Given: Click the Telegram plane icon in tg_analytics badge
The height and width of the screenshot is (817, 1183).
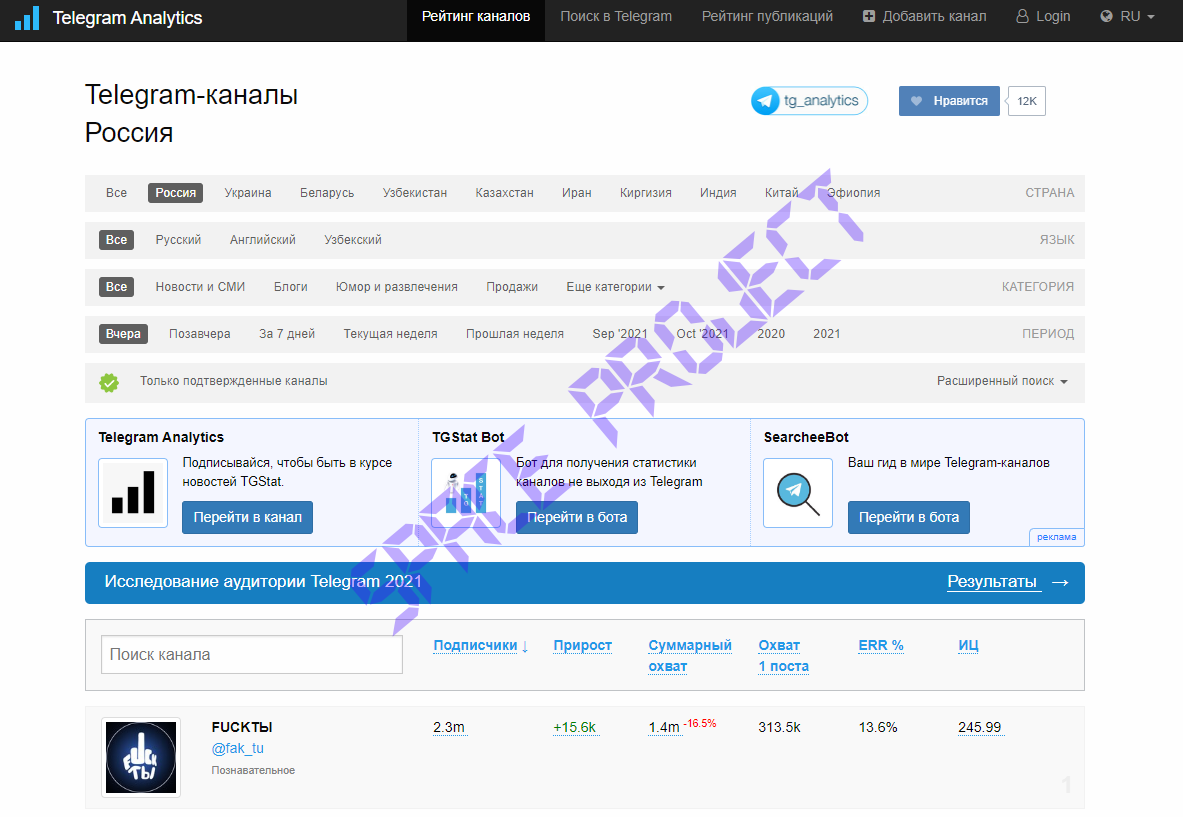Looking at the screenshot, I should pos(766,101).
